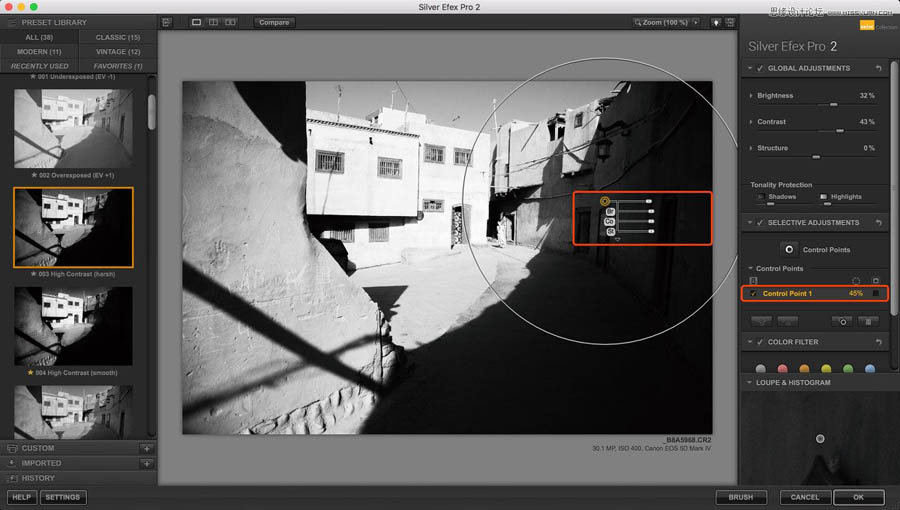
Task: Click the show mask column icon
Action: [875, 281]
